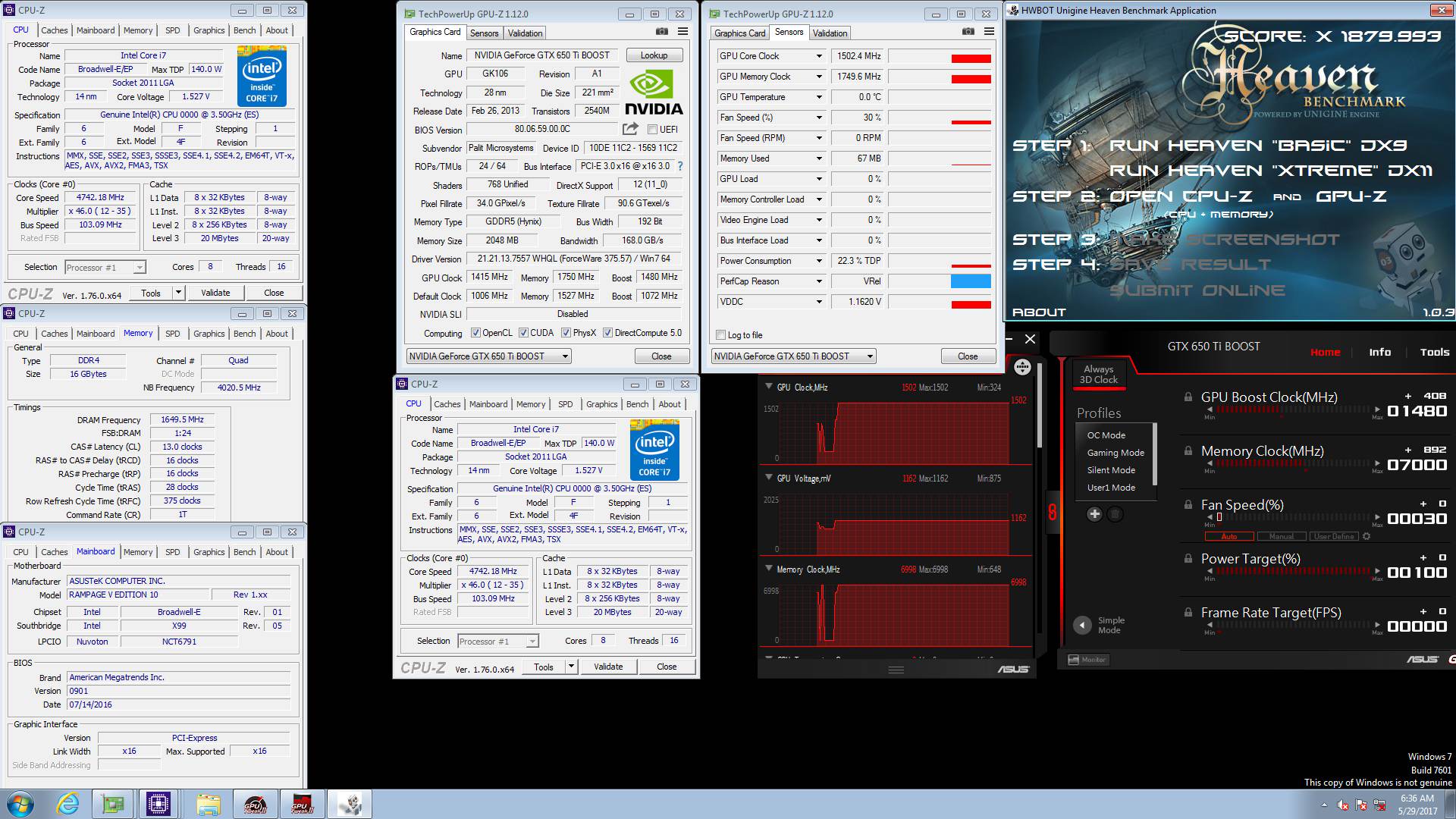Click the lock icon beside Power Target
The image size is (1456, 819).
click(x=1188, y=559)
